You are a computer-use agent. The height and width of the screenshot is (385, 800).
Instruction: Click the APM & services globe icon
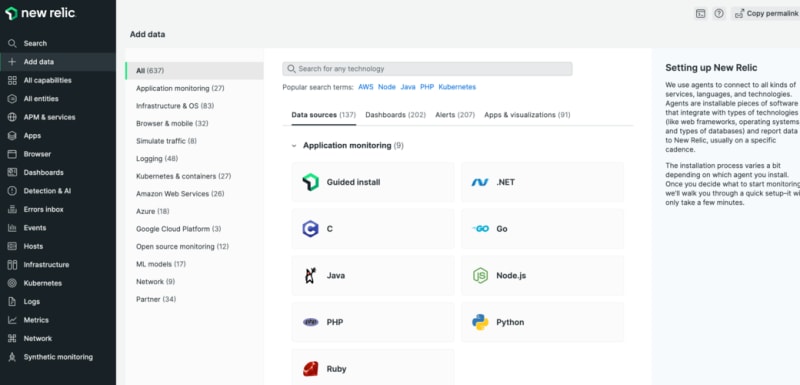pyautogui.click(x=12, y=117)
